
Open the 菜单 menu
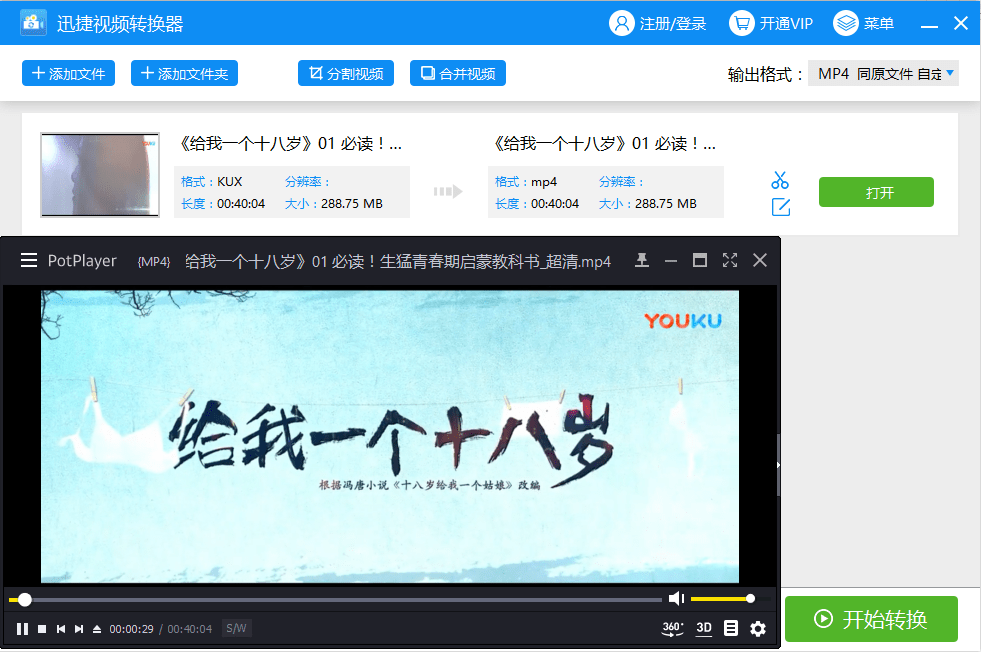tap(863, 24)
